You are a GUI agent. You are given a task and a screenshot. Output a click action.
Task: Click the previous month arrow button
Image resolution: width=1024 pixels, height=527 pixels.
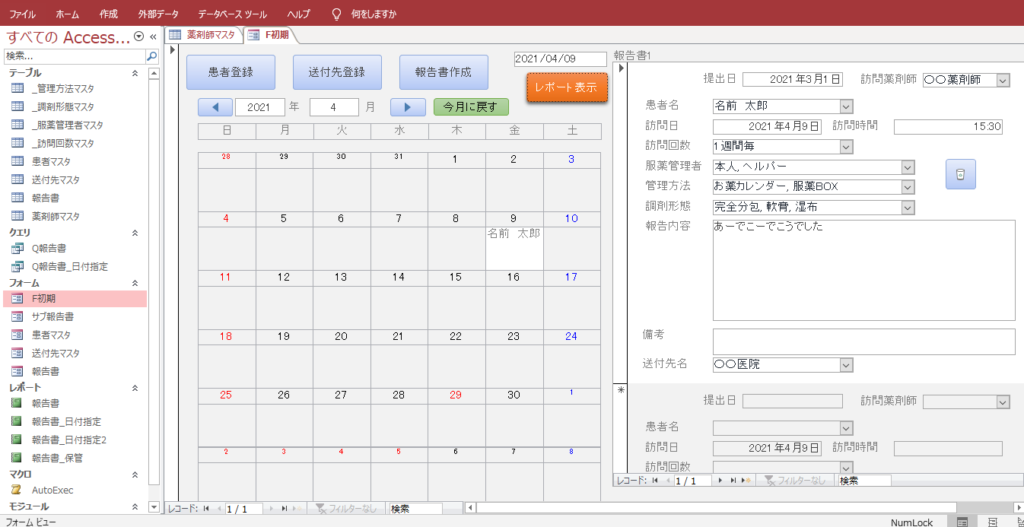coord(215,106)
